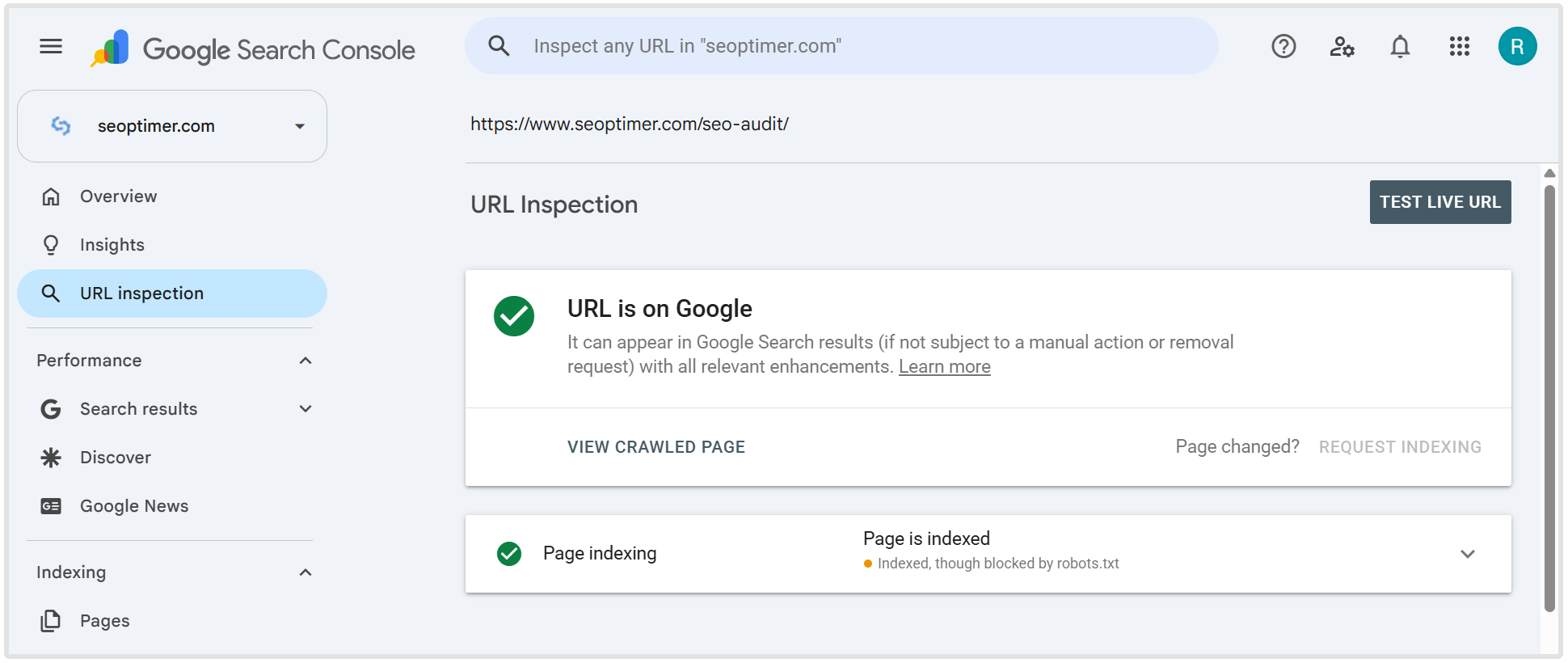Click the URL inspection magnifier icon
The image size is (1568, 663).
[x=51, y=293]
